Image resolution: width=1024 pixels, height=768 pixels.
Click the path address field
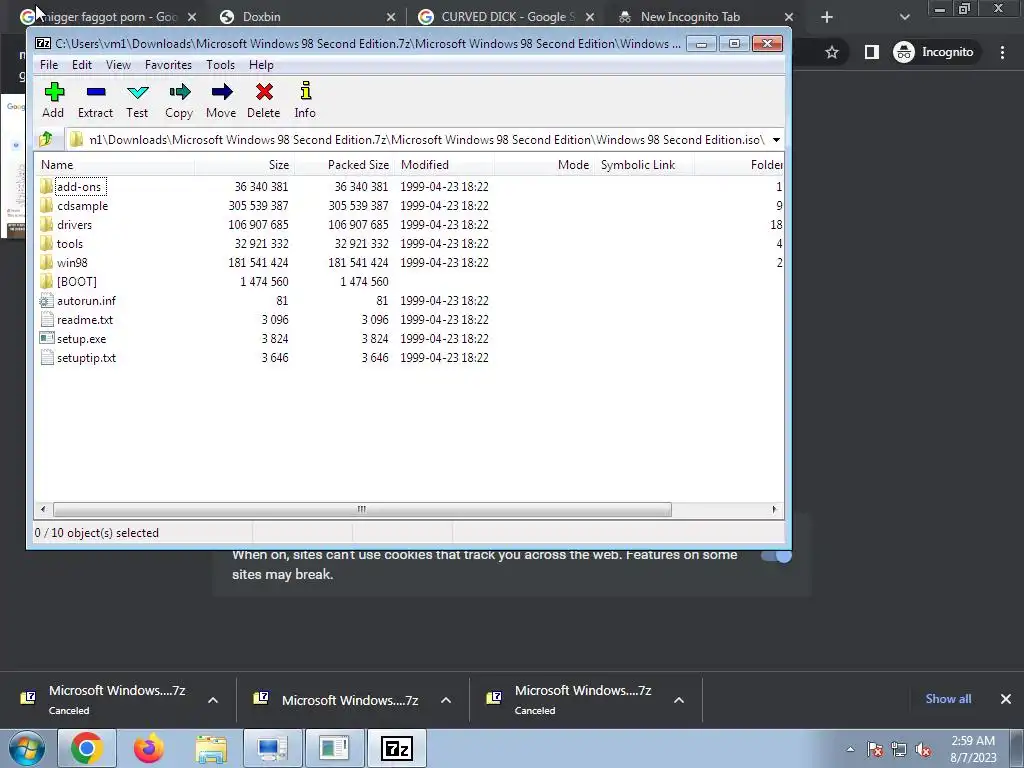click(418, 140)
